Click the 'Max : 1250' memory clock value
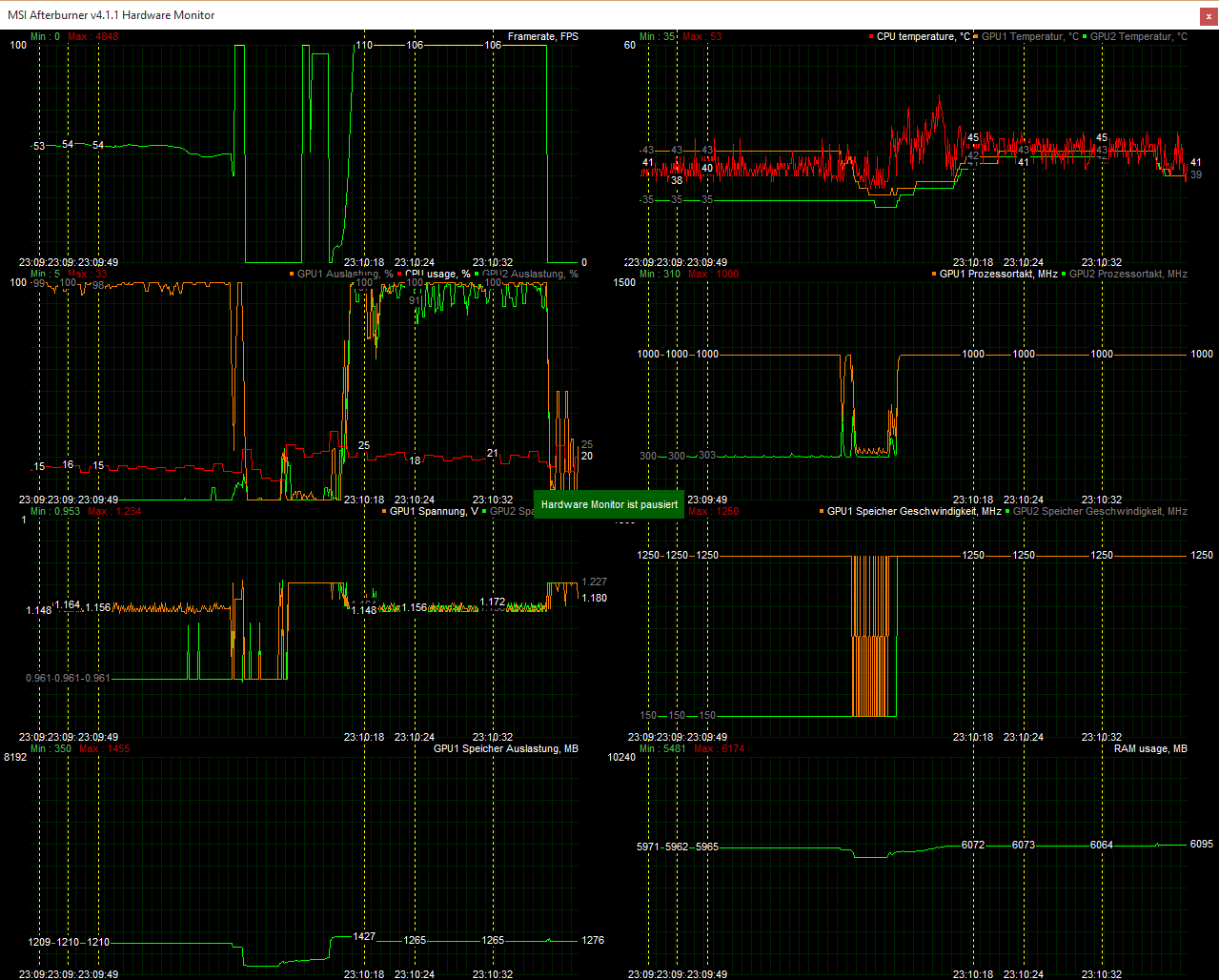The height and width of the screenshot is (980, 1219). pos(714,511)
